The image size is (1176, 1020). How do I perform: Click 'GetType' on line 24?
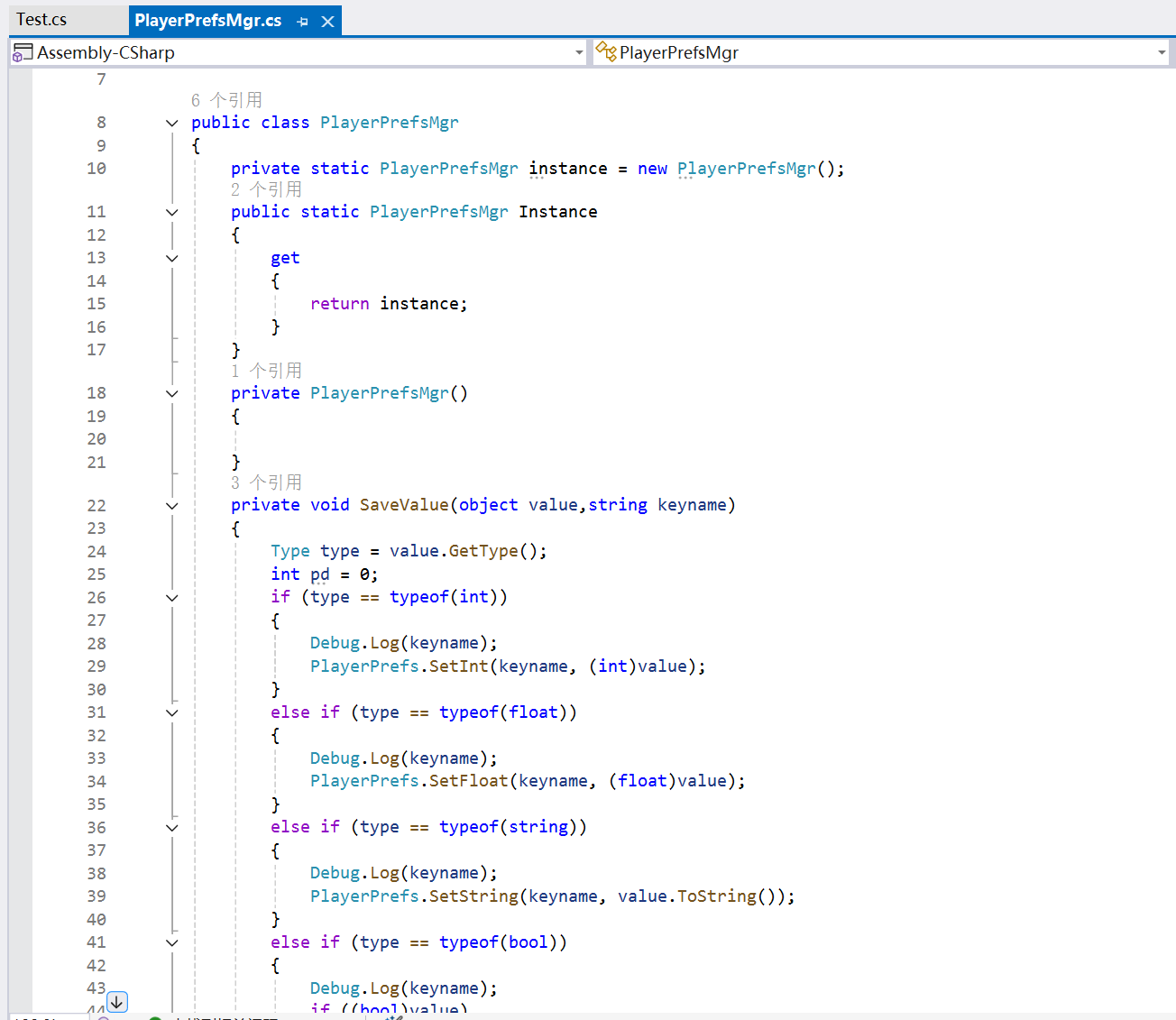(x=483, y=551)
